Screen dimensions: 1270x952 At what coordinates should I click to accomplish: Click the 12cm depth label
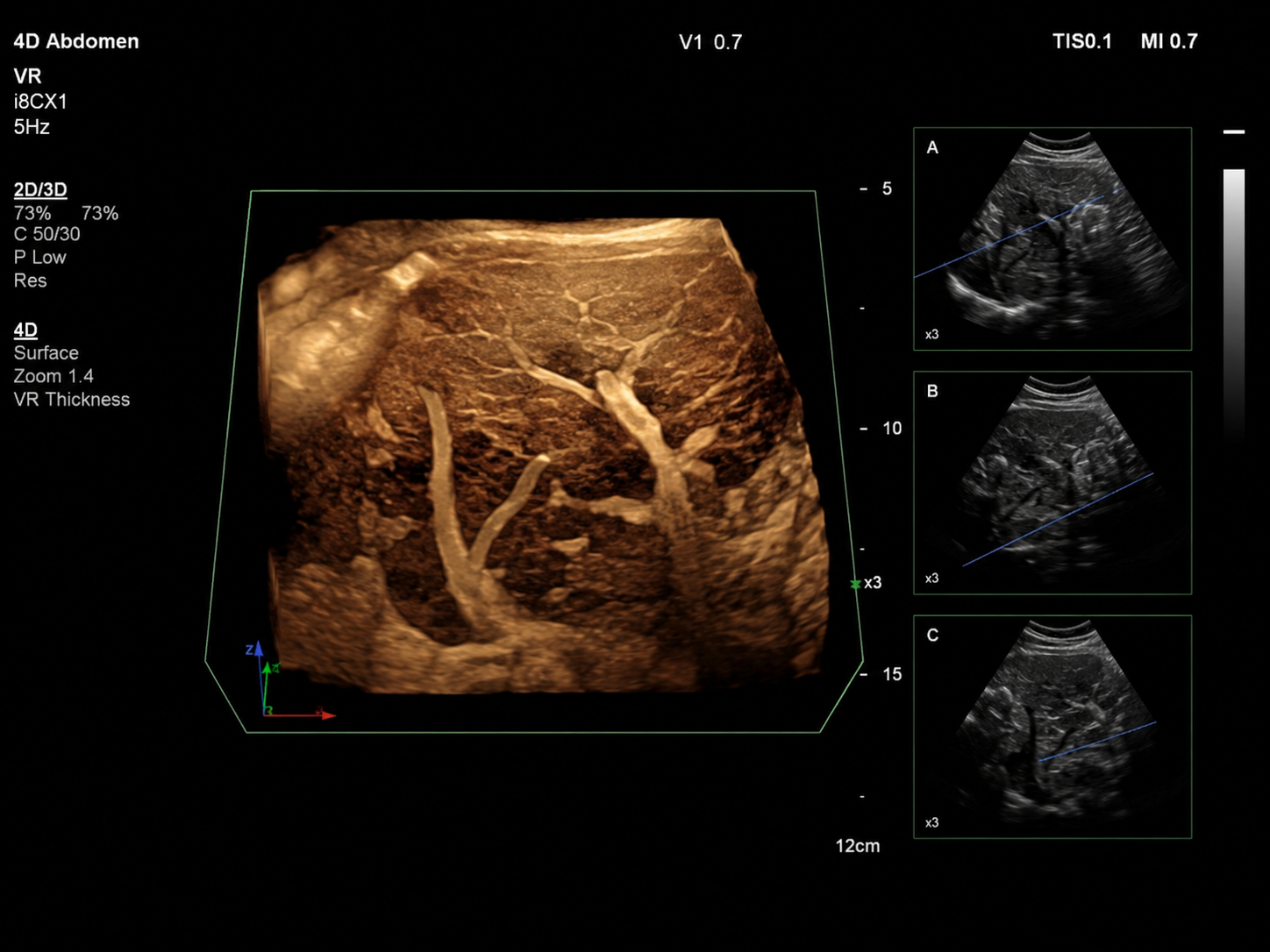(x=857, y=846)
